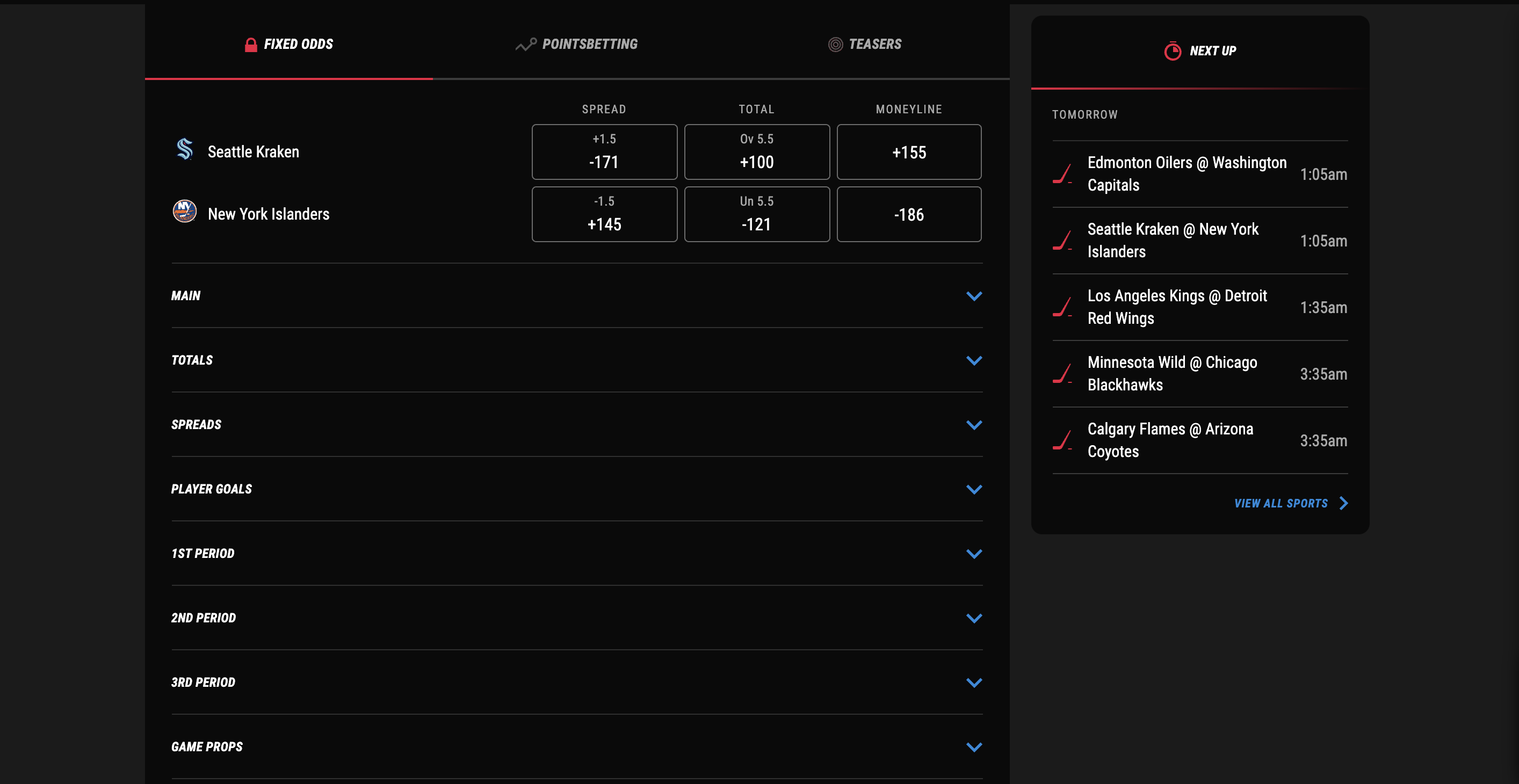Click the Teasers target icon

click(x=835, y=45)
